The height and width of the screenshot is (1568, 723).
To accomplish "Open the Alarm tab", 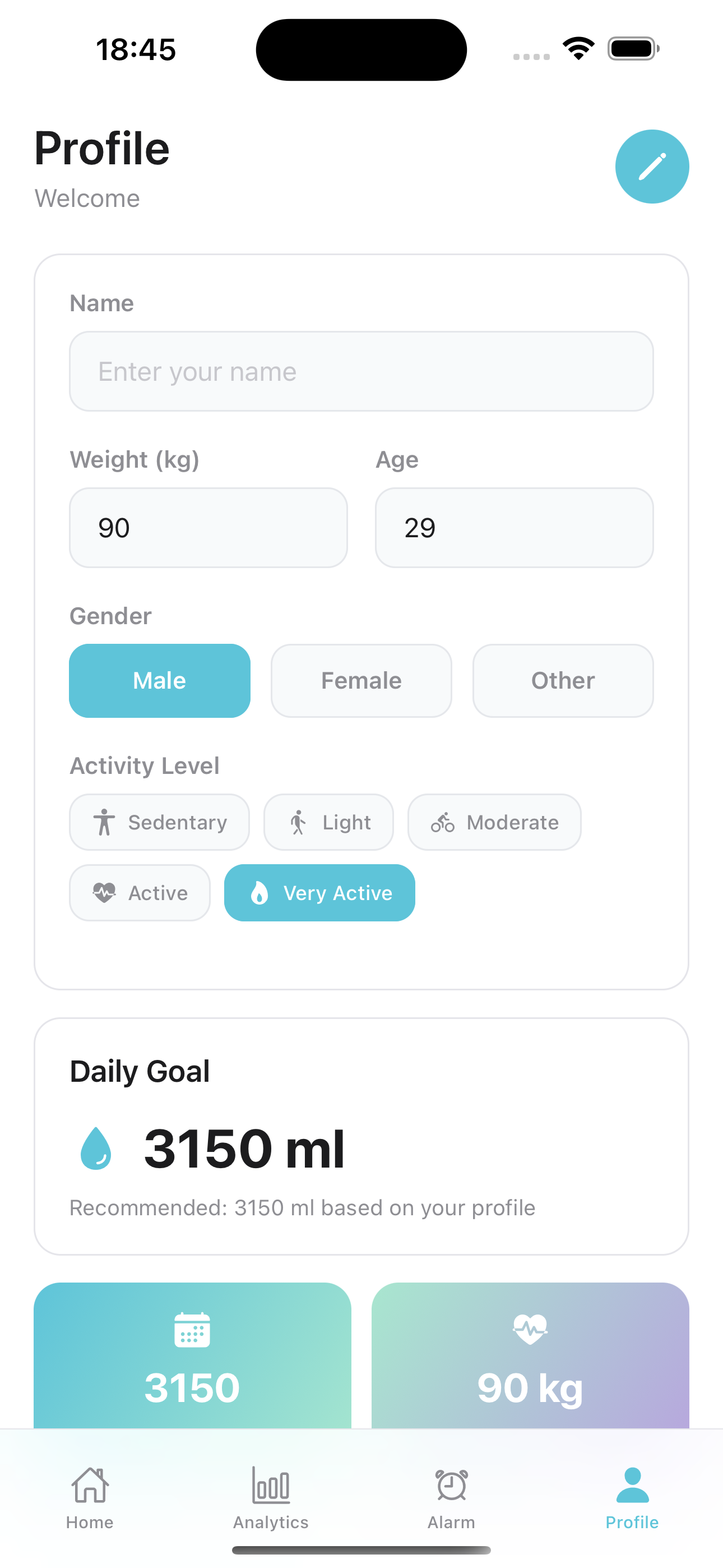I will [451, 1497].
